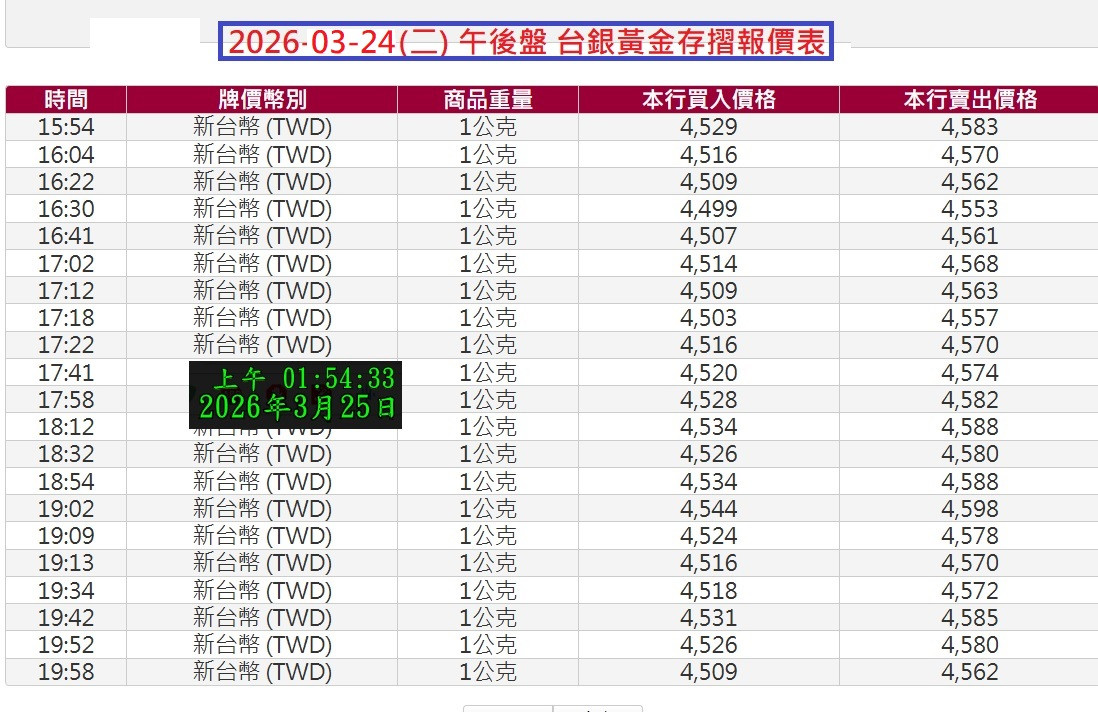Select the 18:54 time cell
The image size is (1098, 712).
[x=66, y=482]
